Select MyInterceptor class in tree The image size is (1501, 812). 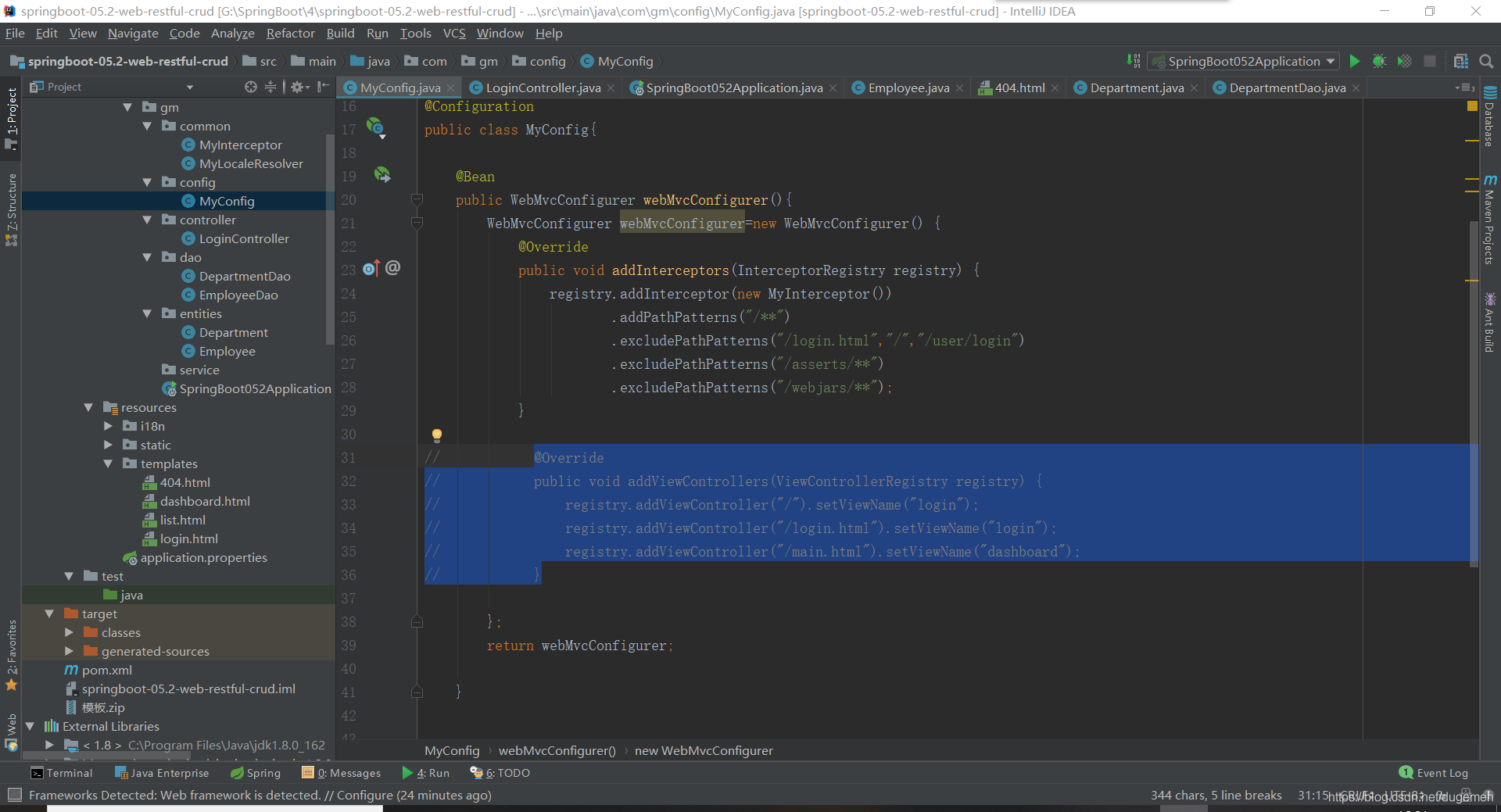click(x=240, y=145)
